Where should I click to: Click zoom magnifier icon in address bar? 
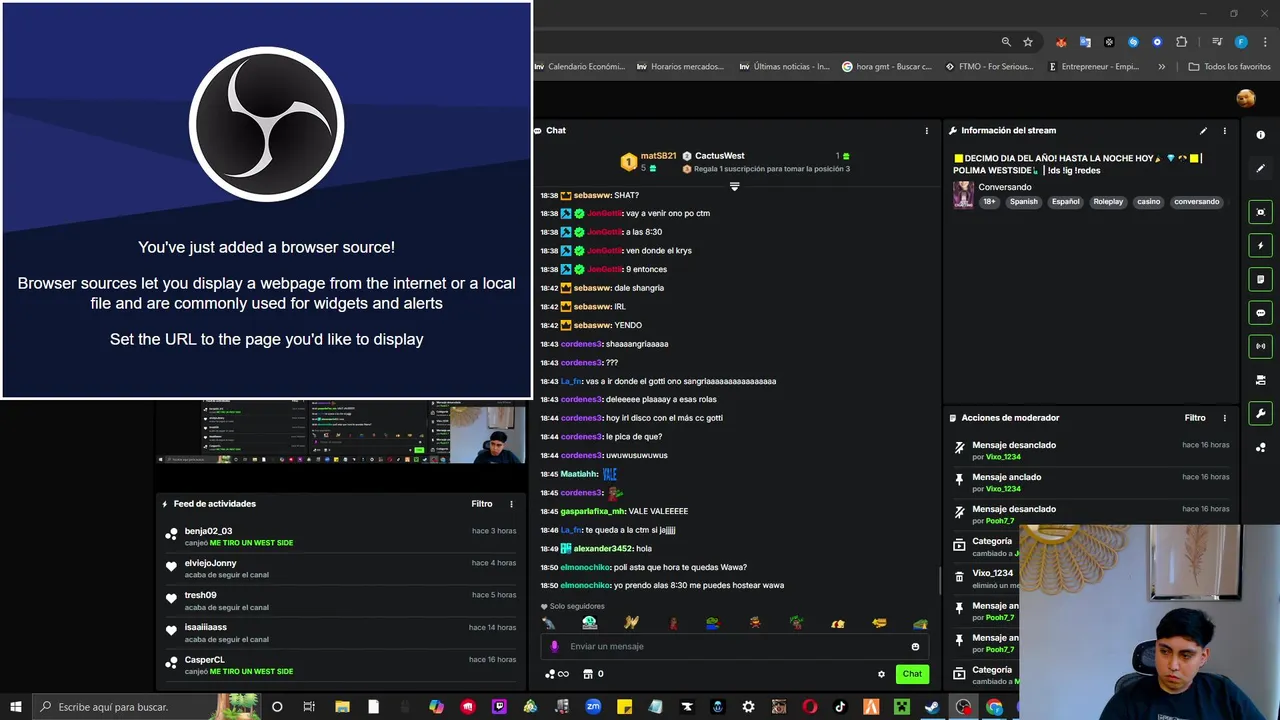1006,42
